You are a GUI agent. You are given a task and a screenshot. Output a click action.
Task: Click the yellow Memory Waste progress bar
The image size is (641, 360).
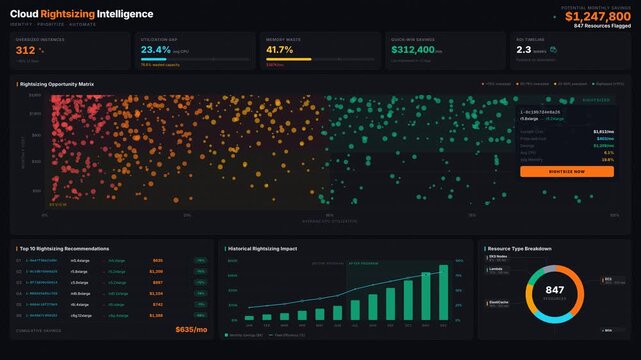(x=289, y=59)
